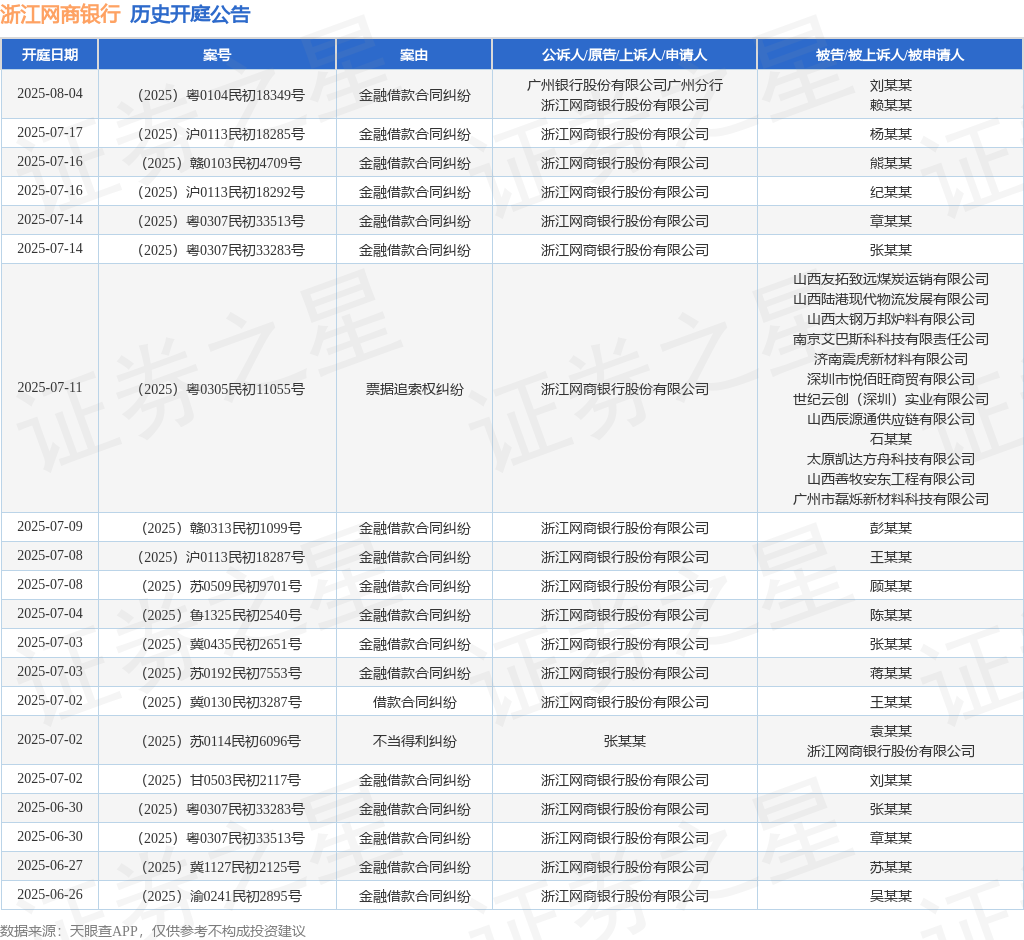Click the 不当得利纠纷 case cause

coord(414,741)
